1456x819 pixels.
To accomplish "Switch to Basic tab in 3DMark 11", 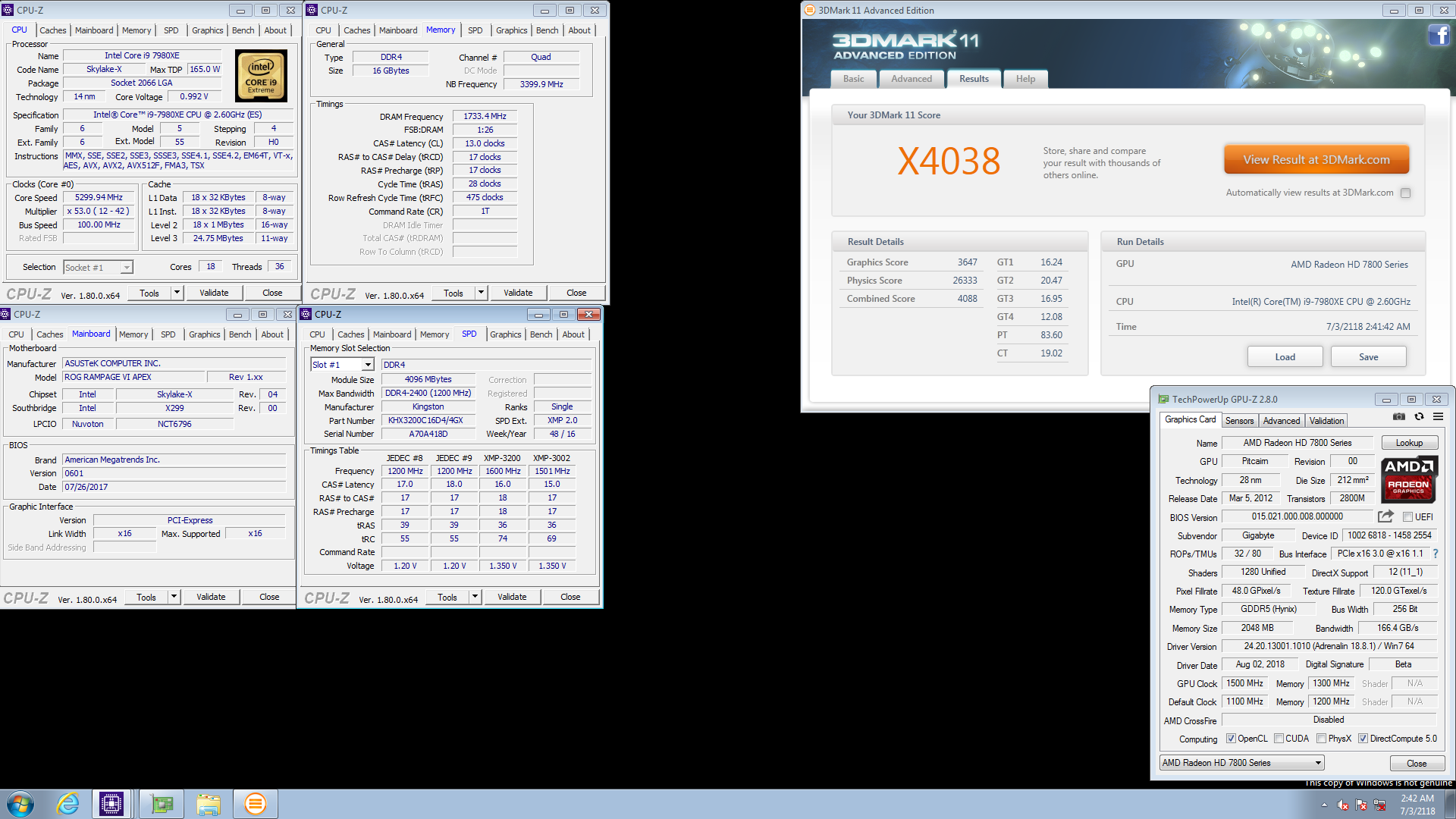I will point(853,79).
